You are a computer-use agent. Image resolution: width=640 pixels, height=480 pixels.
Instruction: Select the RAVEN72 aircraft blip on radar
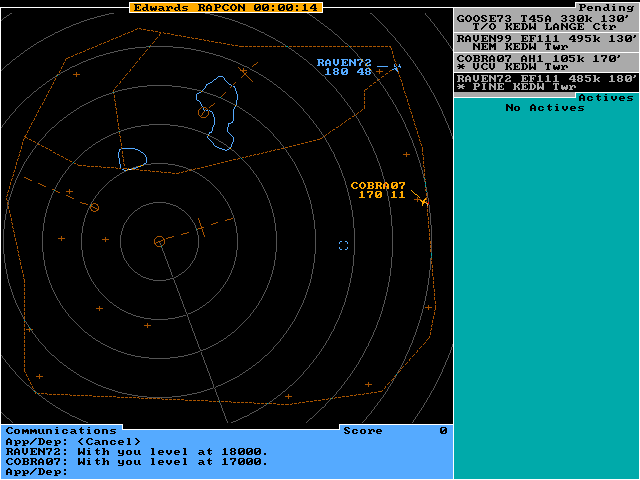pos(397,67)
